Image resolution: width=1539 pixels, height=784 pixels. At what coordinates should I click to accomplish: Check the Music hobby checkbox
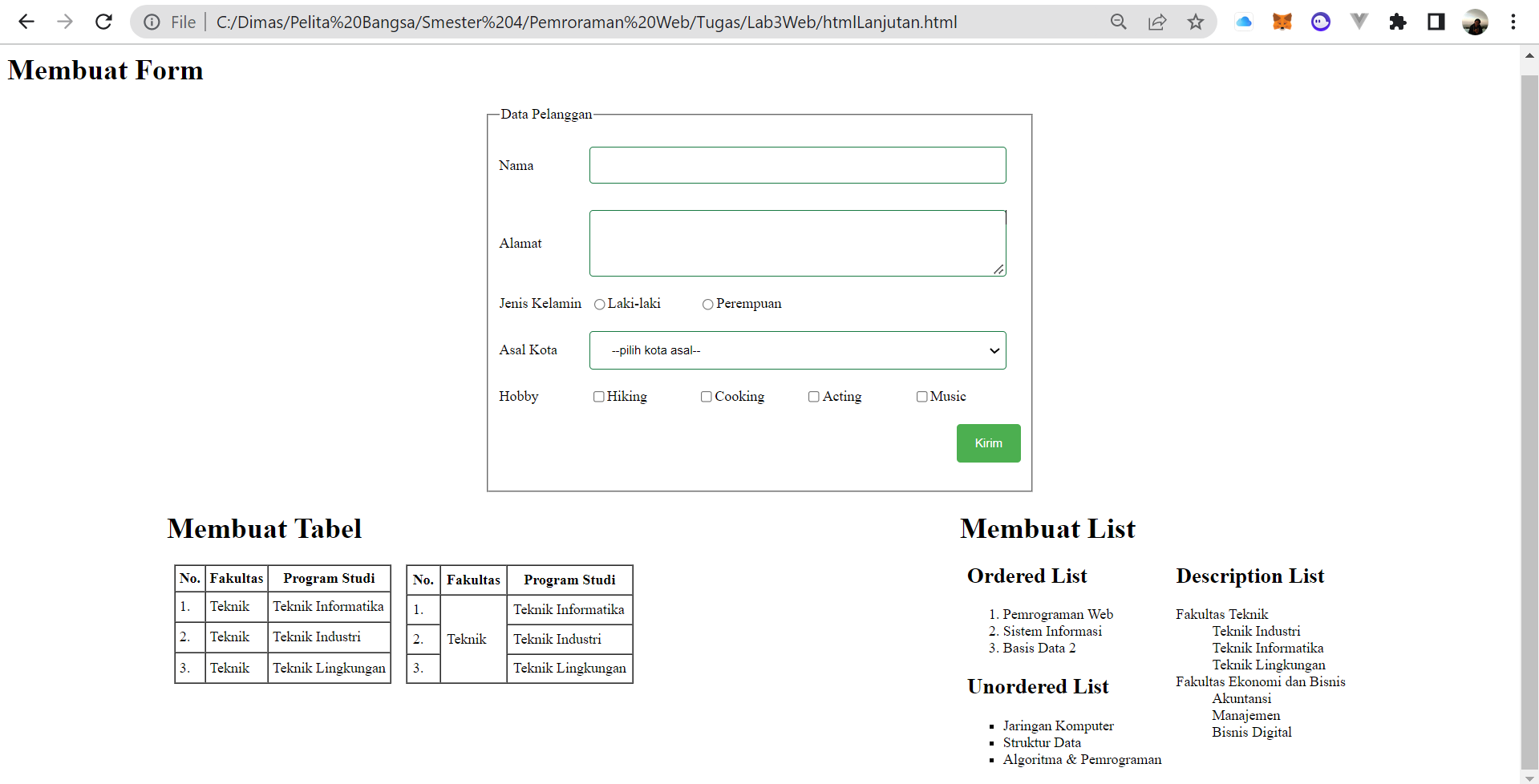[x=921, y=397]
